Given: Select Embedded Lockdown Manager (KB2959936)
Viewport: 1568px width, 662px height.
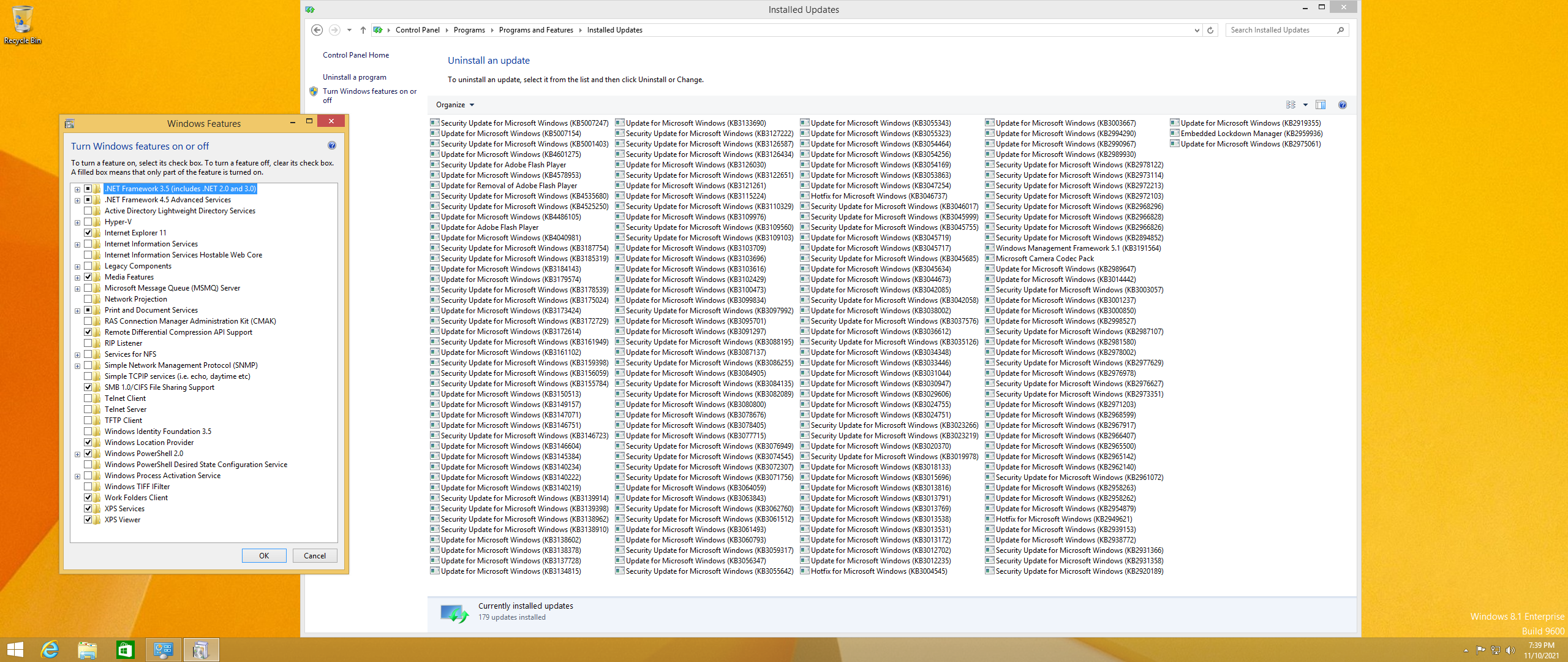Looking at the screenshot, I should coord(1246,134).
